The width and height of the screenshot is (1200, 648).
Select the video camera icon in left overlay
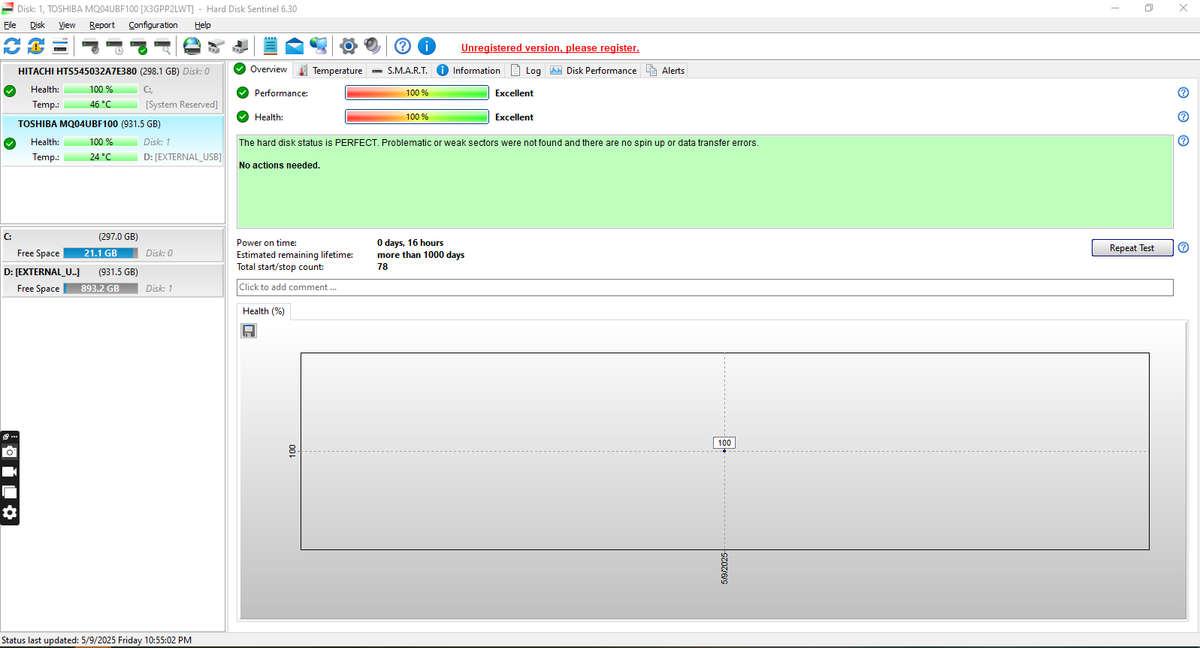[x=9, y=471]
